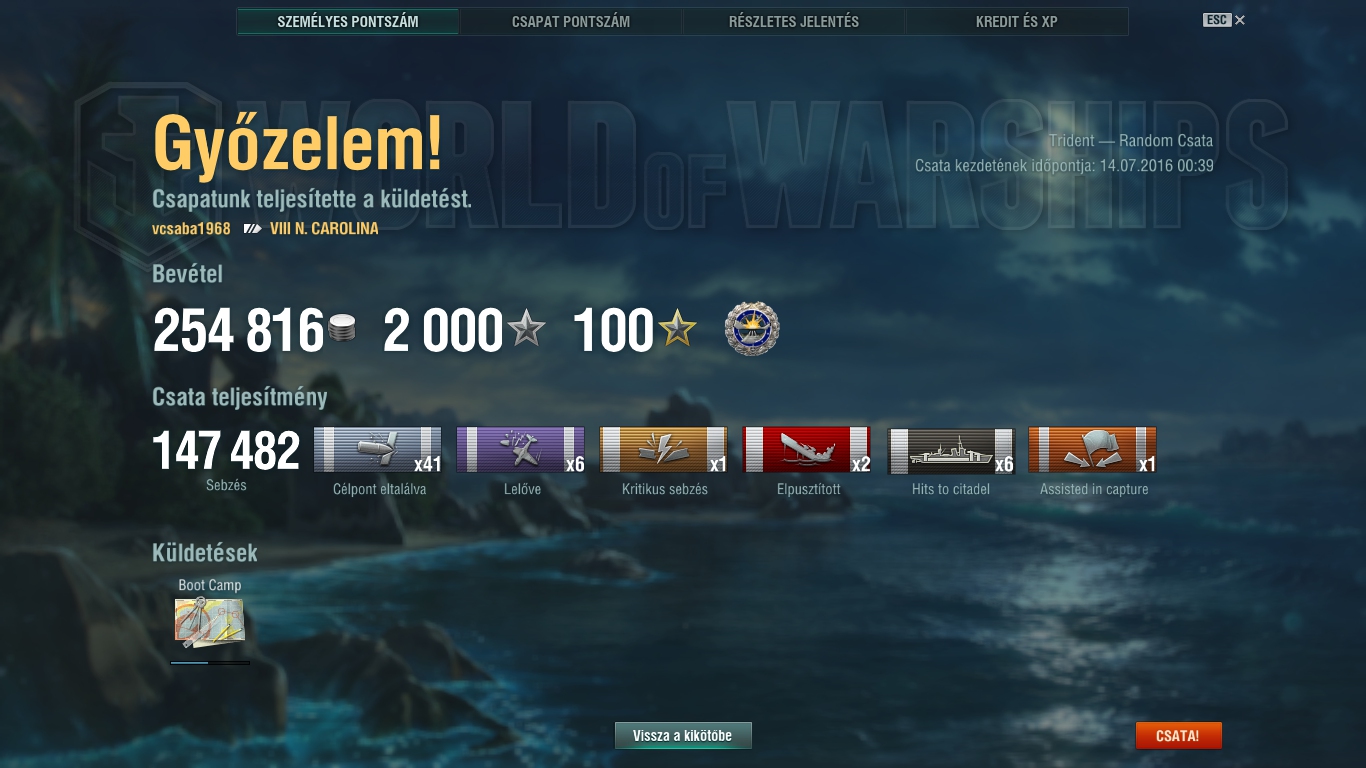Click the Lelőve plane ribbon icon

click(x=521, y=450)
